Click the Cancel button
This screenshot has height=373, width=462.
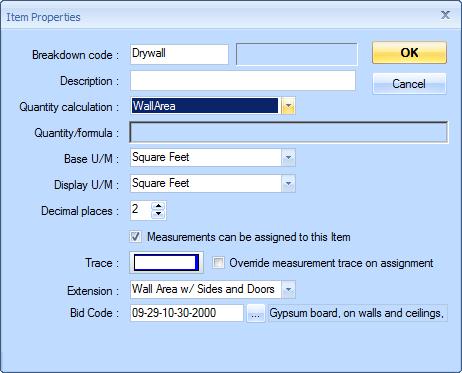(409, 83)
